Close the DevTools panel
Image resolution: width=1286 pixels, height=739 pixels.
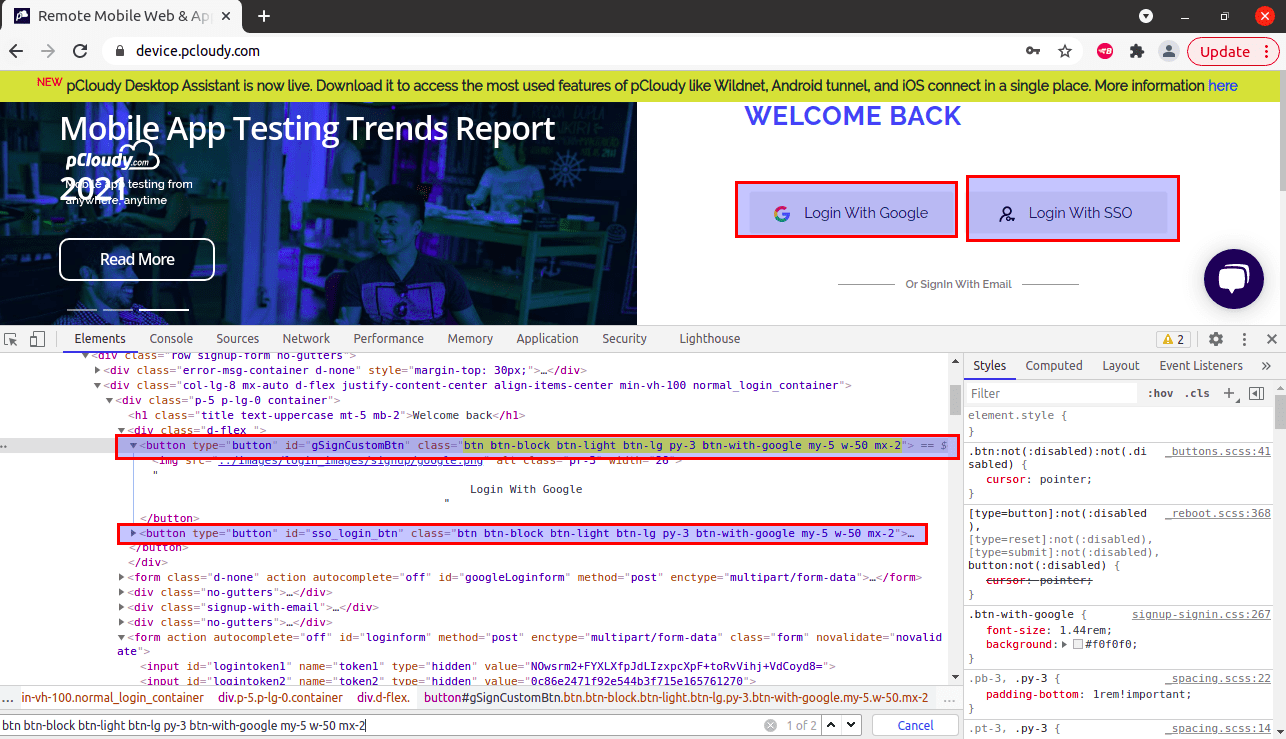click(x=1271, y=339)
